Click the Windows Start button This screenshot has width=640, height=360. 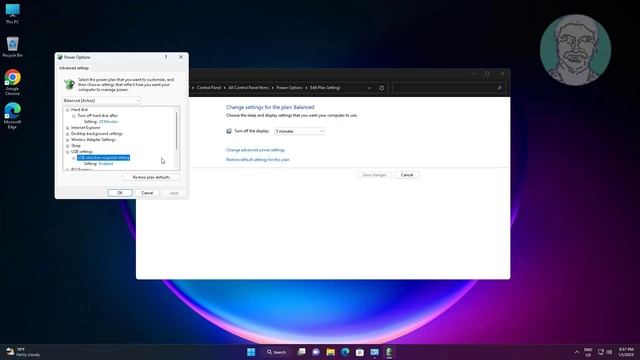pos(251,352)
